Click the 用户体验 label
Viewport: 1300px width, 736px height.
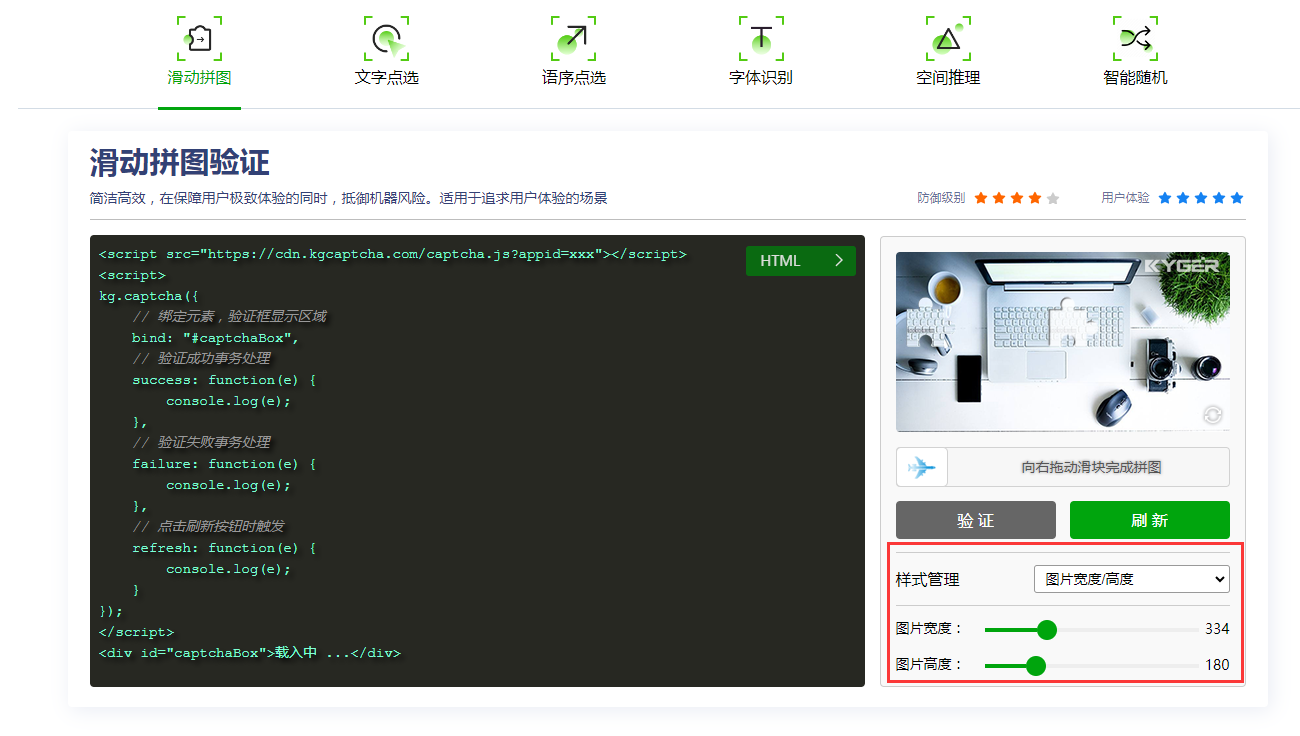coord(1125,198)
